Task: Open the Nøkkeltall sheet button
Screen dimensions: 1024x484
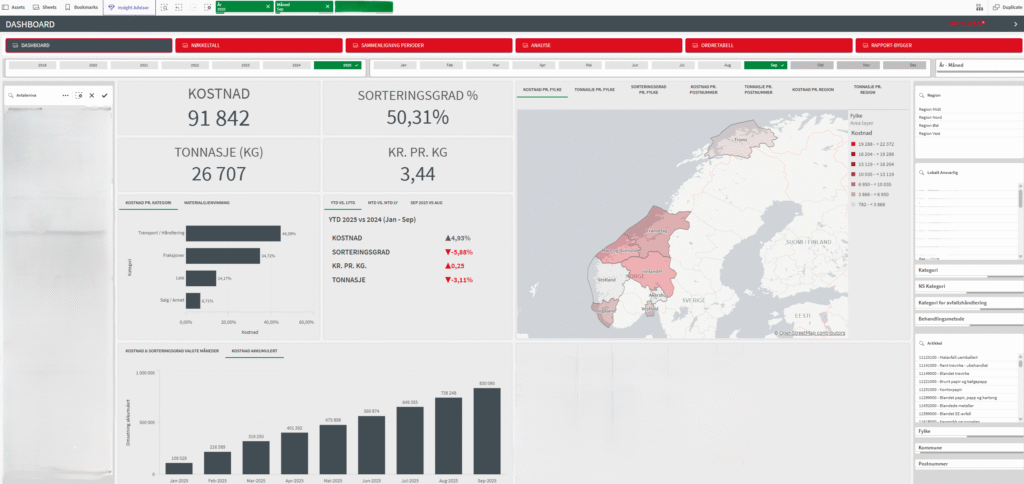Action: (x=258, y=45)
